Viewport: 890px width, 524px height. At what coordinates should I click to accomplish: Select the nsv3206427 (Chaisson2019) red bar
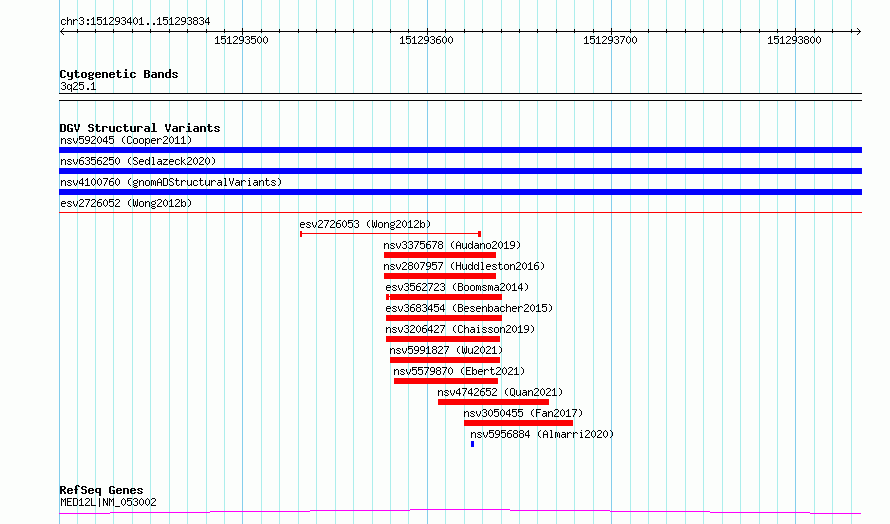coord(443,339)
